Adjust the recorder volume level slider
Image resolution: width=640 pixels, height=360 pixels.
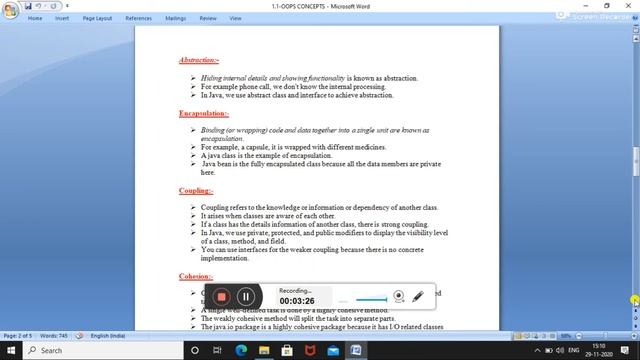tap(371, 300)
